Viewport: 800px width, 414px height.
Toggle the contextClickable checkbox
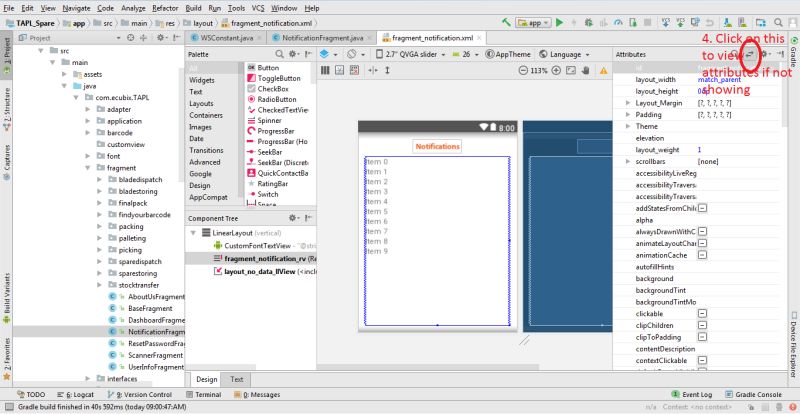point(703,360)
